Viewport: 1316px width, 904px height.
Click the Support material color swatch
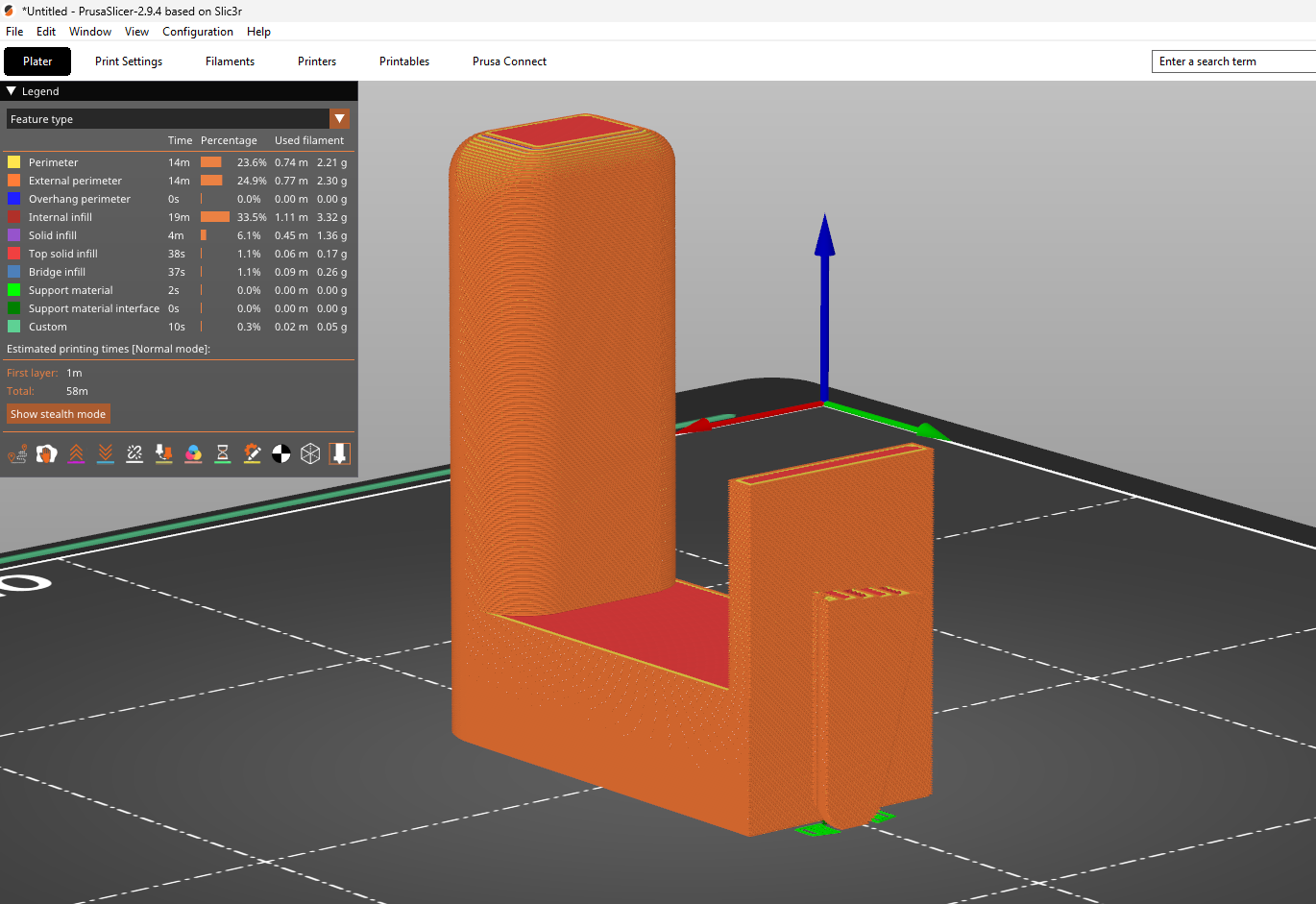pos(14,290)
